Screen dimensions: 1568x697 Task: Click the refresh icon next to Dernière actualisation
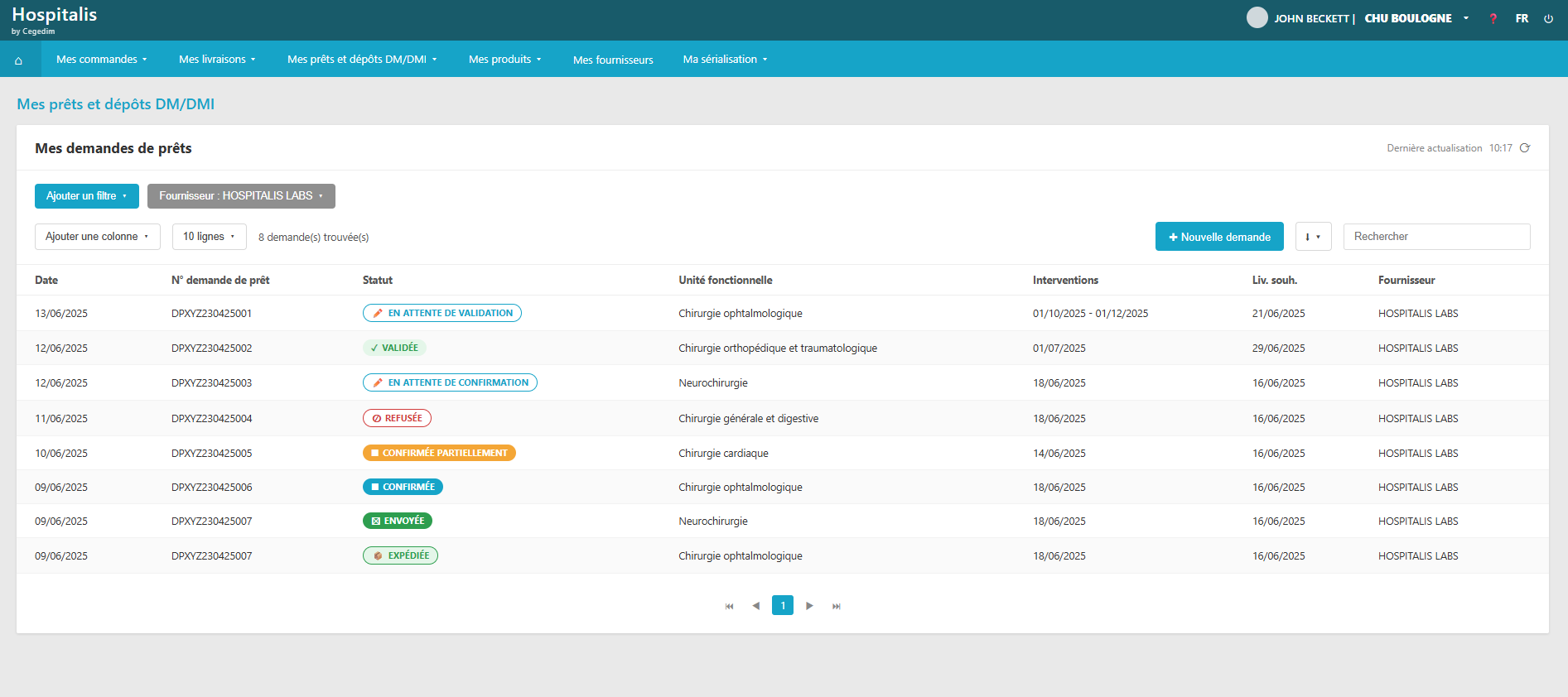(x=1525, y=148)
